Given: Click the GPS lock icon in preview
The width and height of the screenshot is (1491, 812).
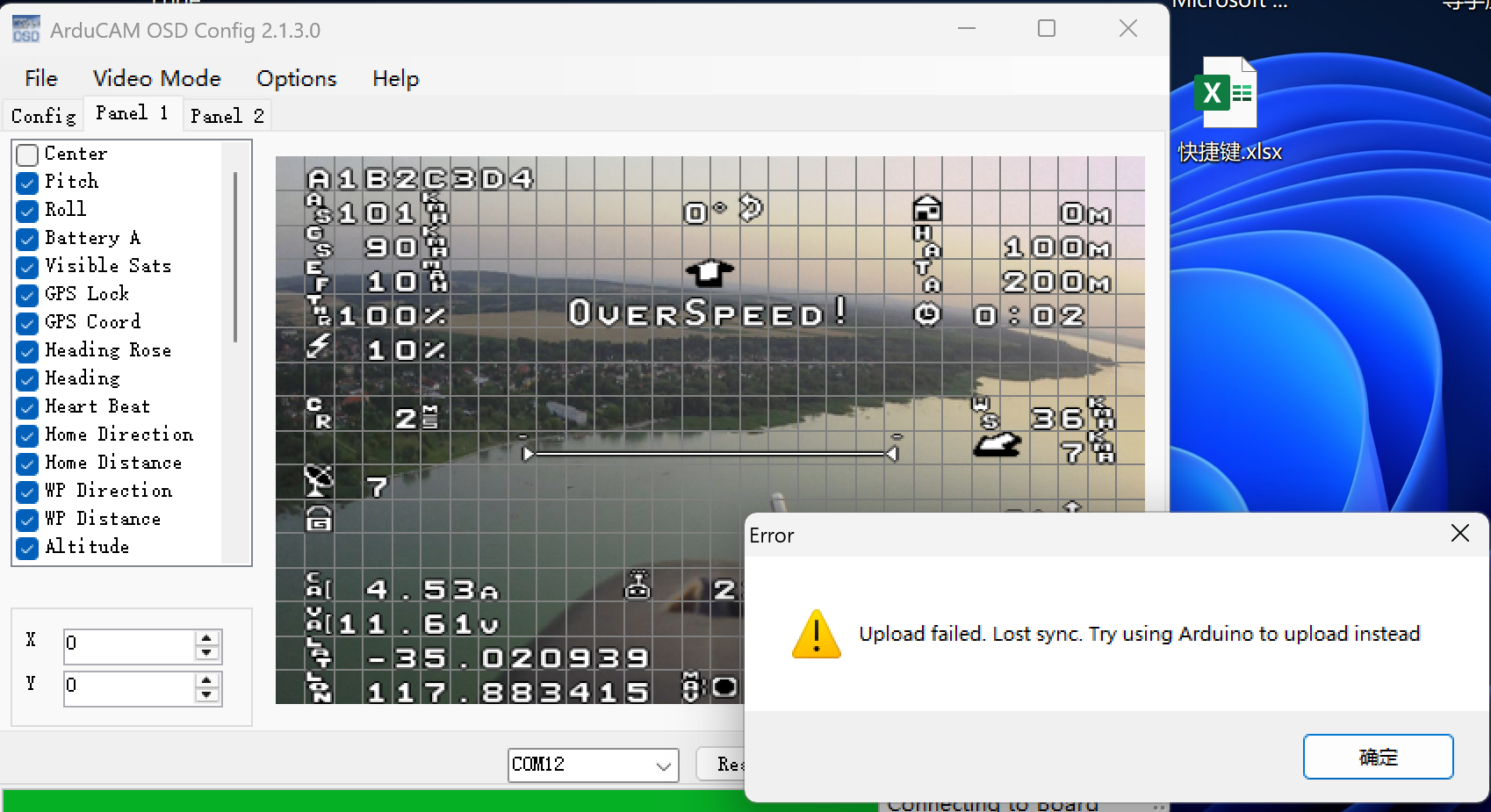Looking at the screenshot, I should (x=319, y=520).
